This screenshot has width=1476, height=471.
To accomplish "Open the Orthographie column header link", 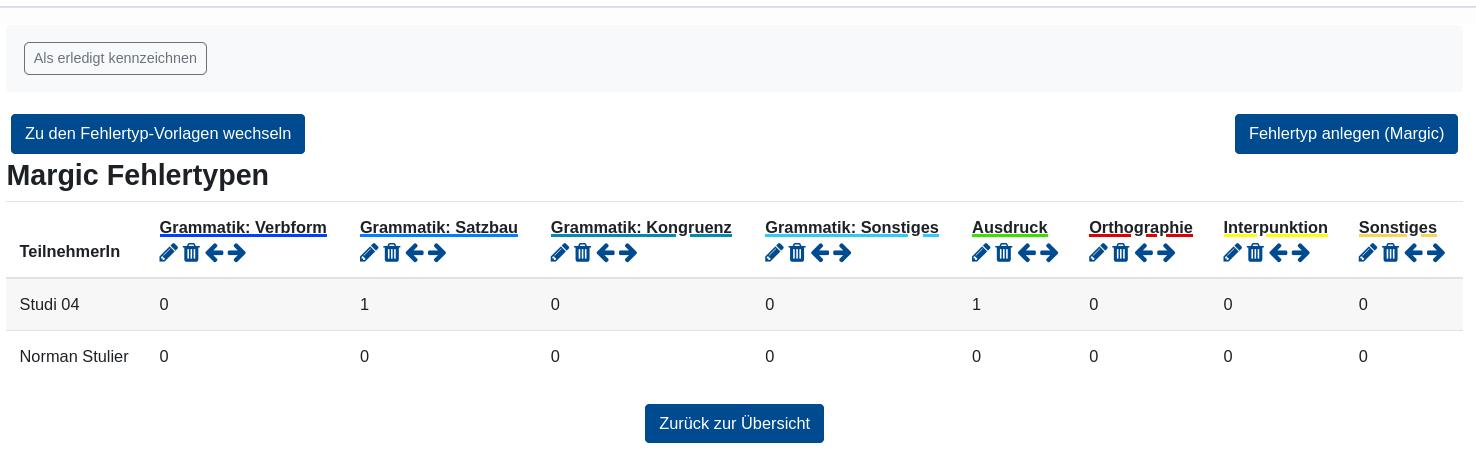I will point(1140,228).
